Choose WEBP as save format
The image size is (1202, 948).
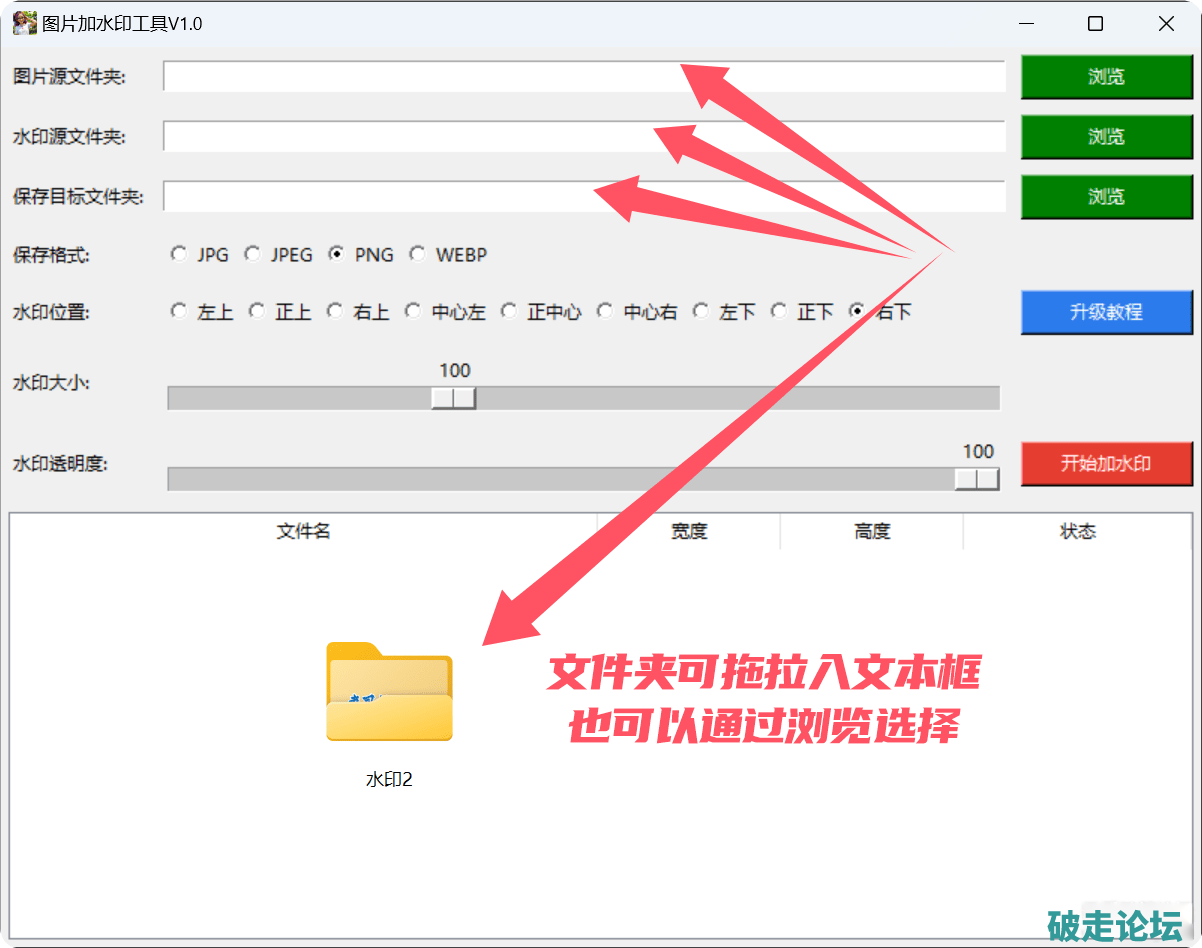pyautogui.click(x=417, y=254)
